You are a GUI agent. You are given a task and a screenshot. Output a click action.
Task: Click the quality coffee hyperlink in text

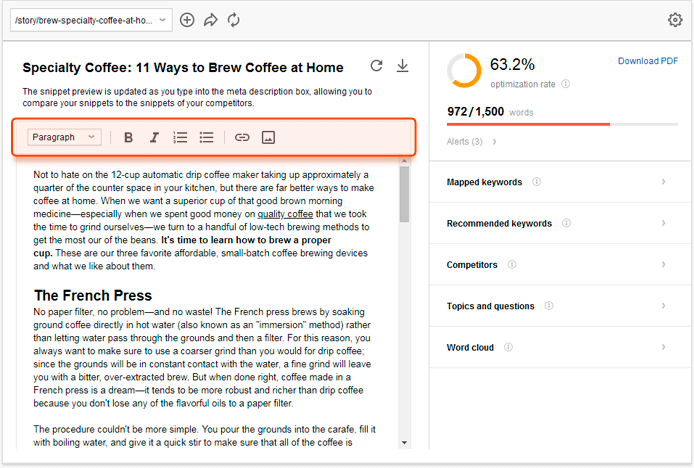285,214
